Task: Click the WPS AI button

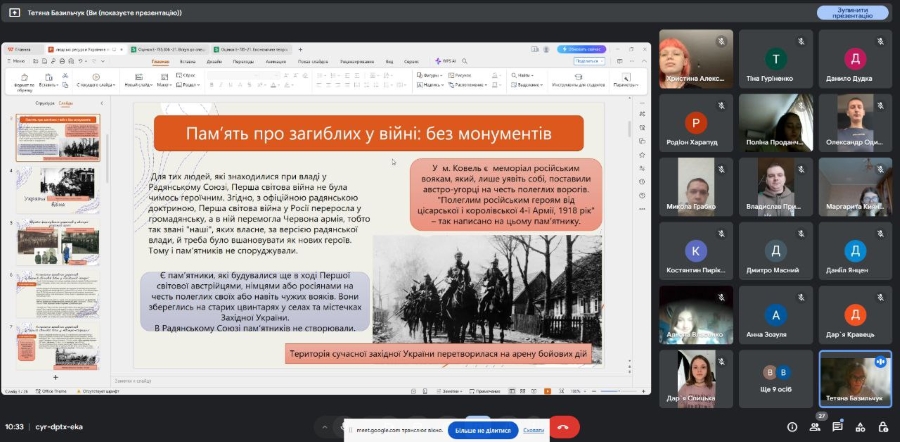Action: 445,61
